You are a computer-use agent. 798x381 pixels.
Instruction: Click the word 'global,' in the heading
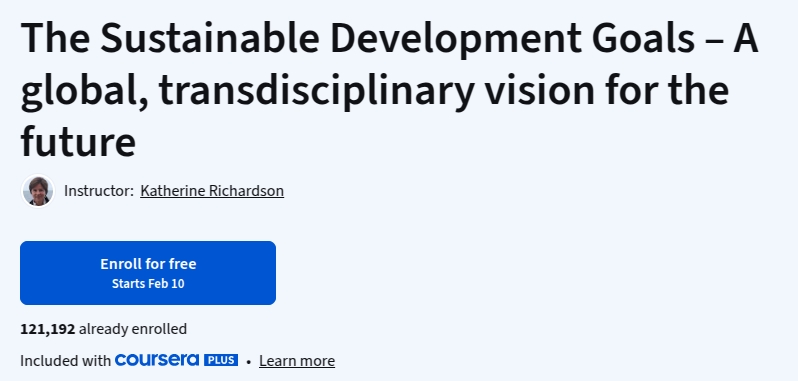point(84,91)
